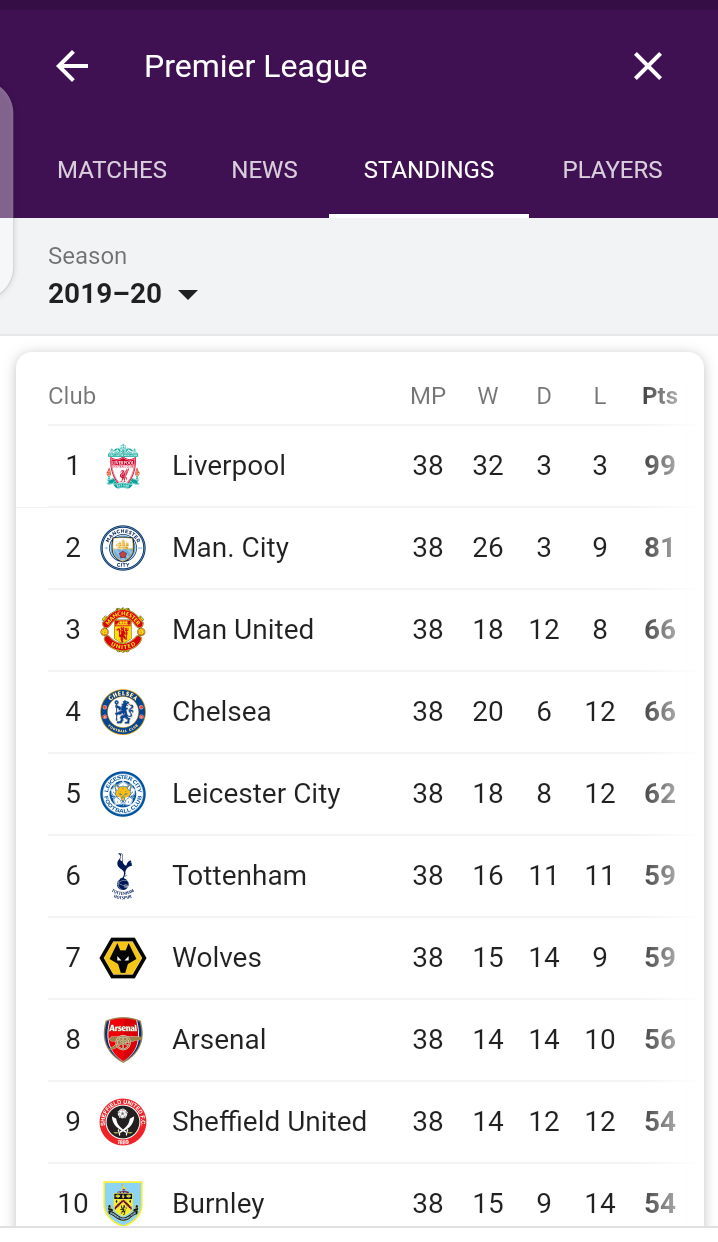
Task: Click the Man United club crest
Action: (x=123, y=630)
